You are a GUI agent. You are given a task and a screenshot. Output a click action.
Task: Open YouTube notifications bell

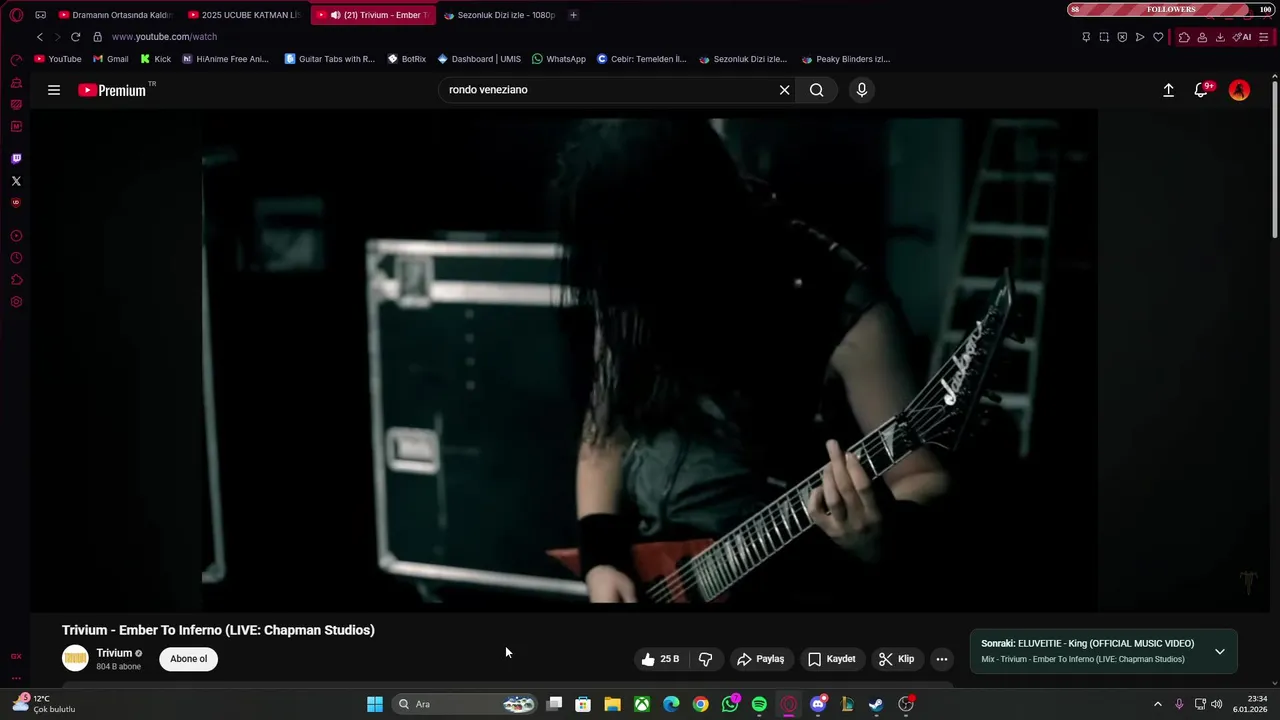pyautogui.click(x=1202, y=90)
